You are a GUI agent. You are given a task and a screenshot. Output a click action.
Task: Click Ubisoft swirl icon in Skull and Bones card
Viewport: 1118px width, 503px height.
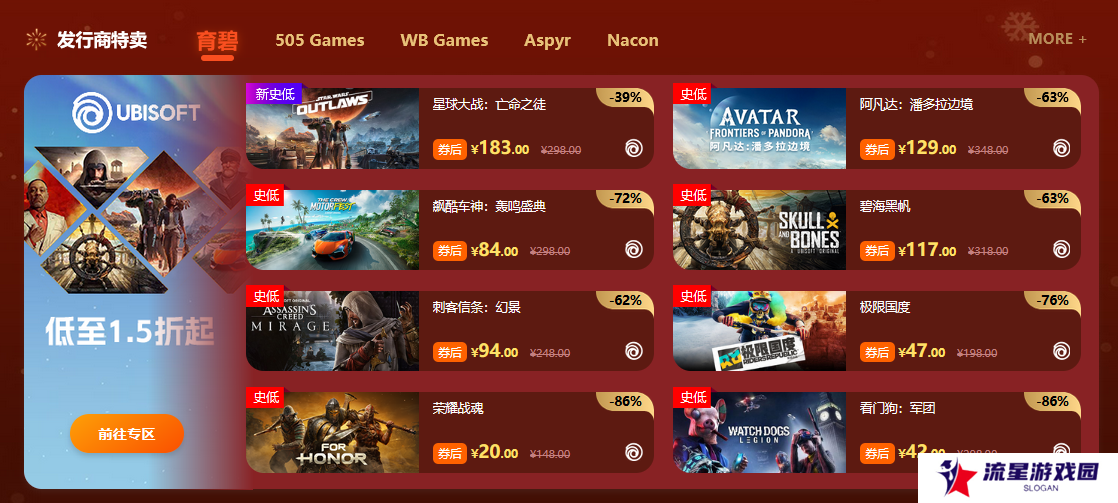click(x=1061, y=249)
